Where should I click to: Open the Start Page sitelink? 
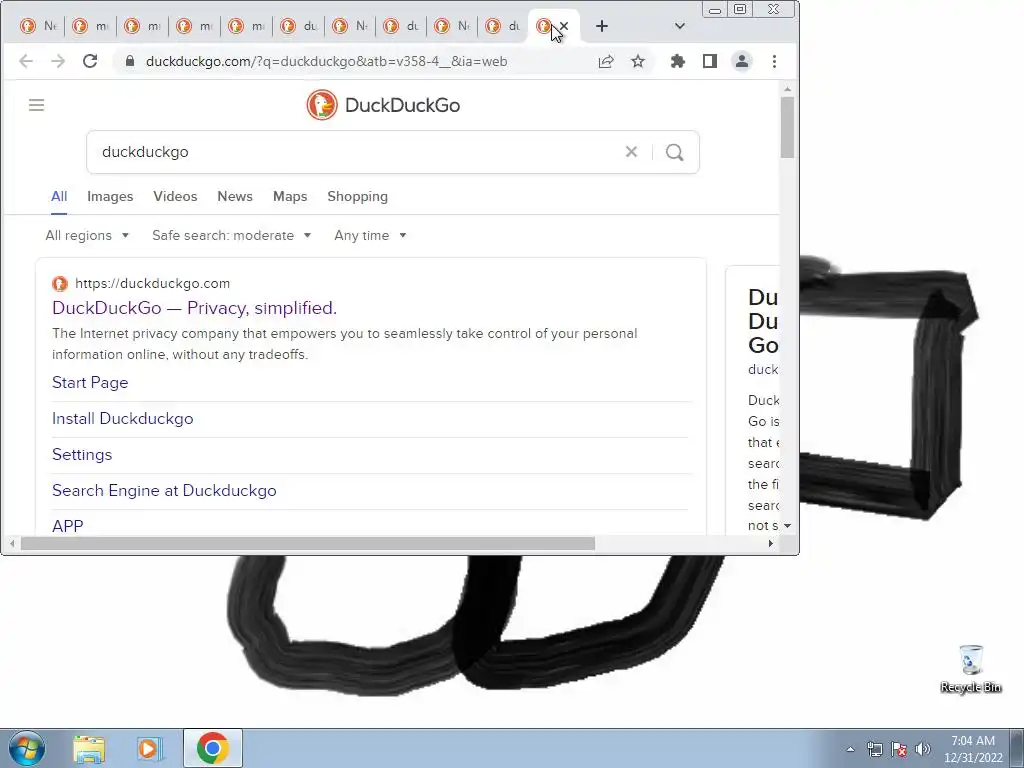pos(90,383)
